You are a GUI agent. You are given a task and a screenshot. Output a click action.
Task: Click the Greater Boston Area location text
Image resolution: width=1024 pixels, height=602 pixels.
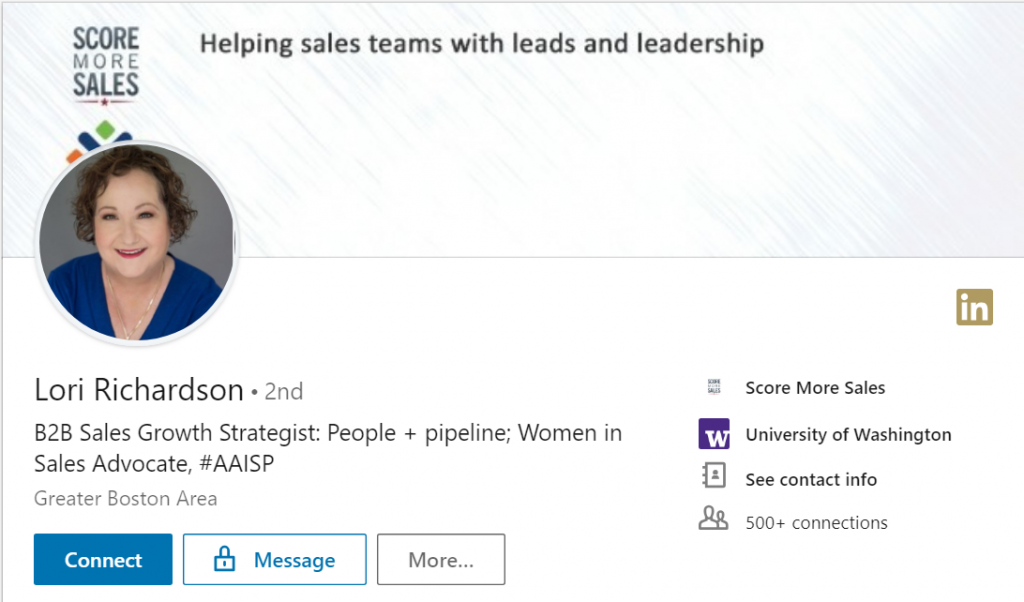tap(125, 498)
